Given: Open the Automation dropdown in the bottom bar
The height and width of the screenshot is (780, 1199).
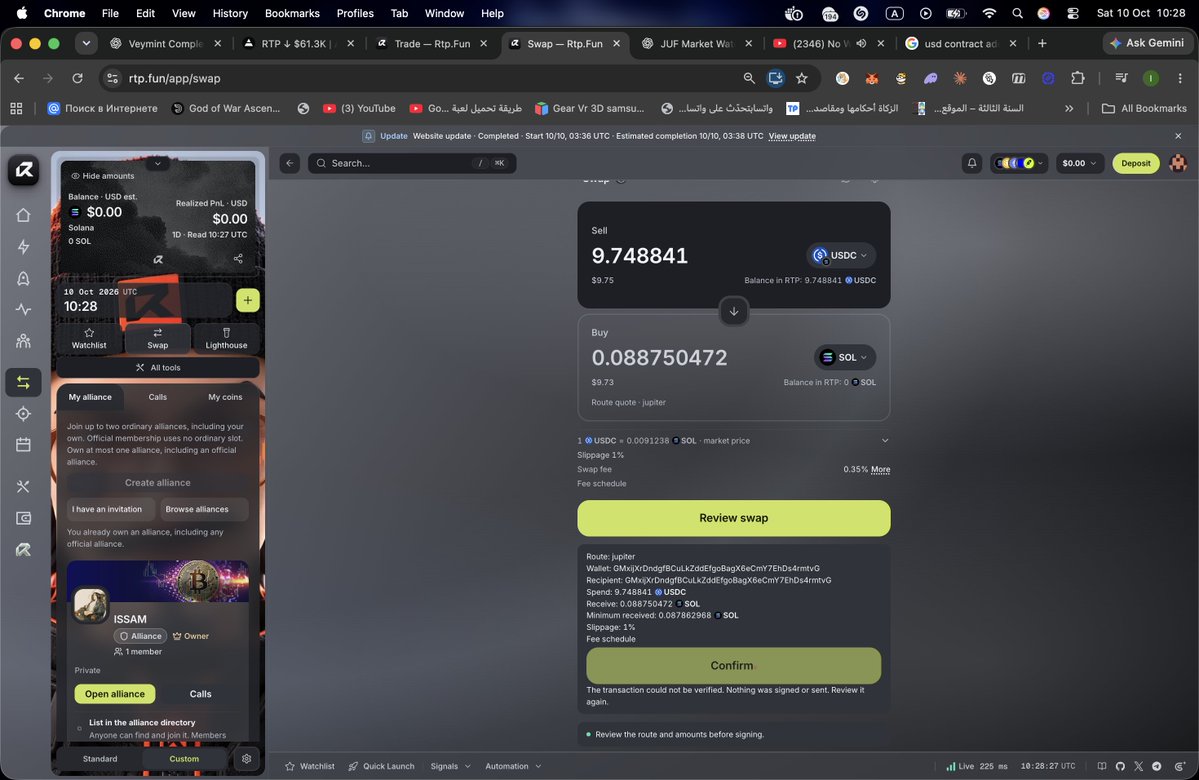Looking at the screenshot, I should click(x=513, y=766).
